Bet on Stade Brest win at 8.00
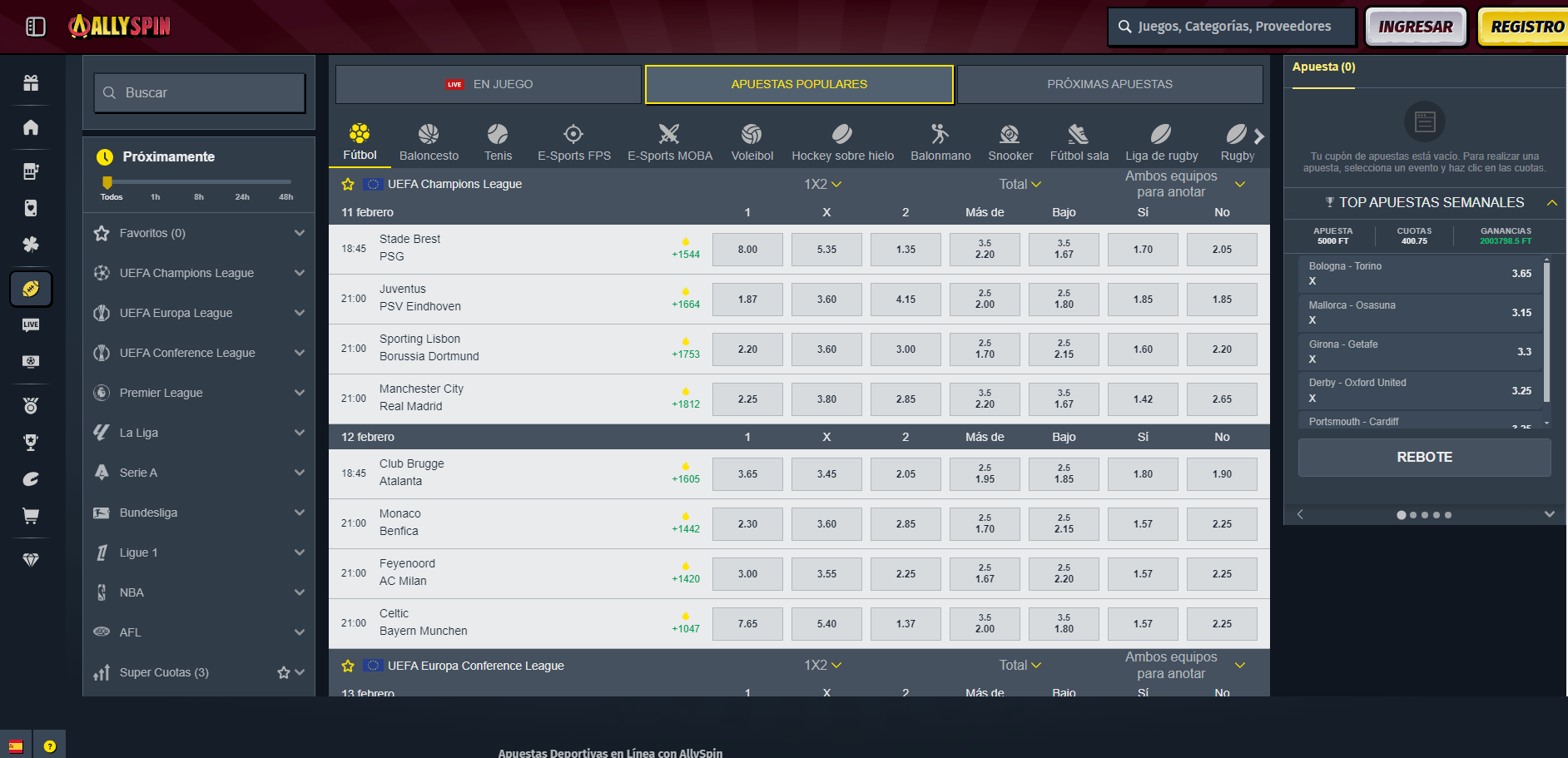 [747, 250]
